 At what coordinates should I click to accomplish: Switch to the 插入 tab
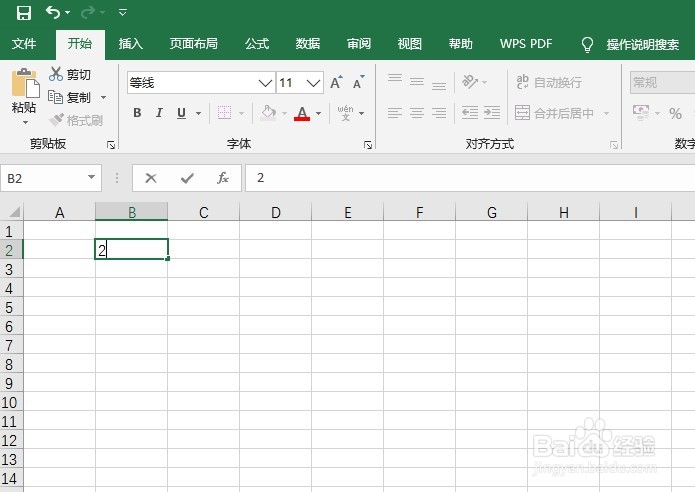pos(130,43)
